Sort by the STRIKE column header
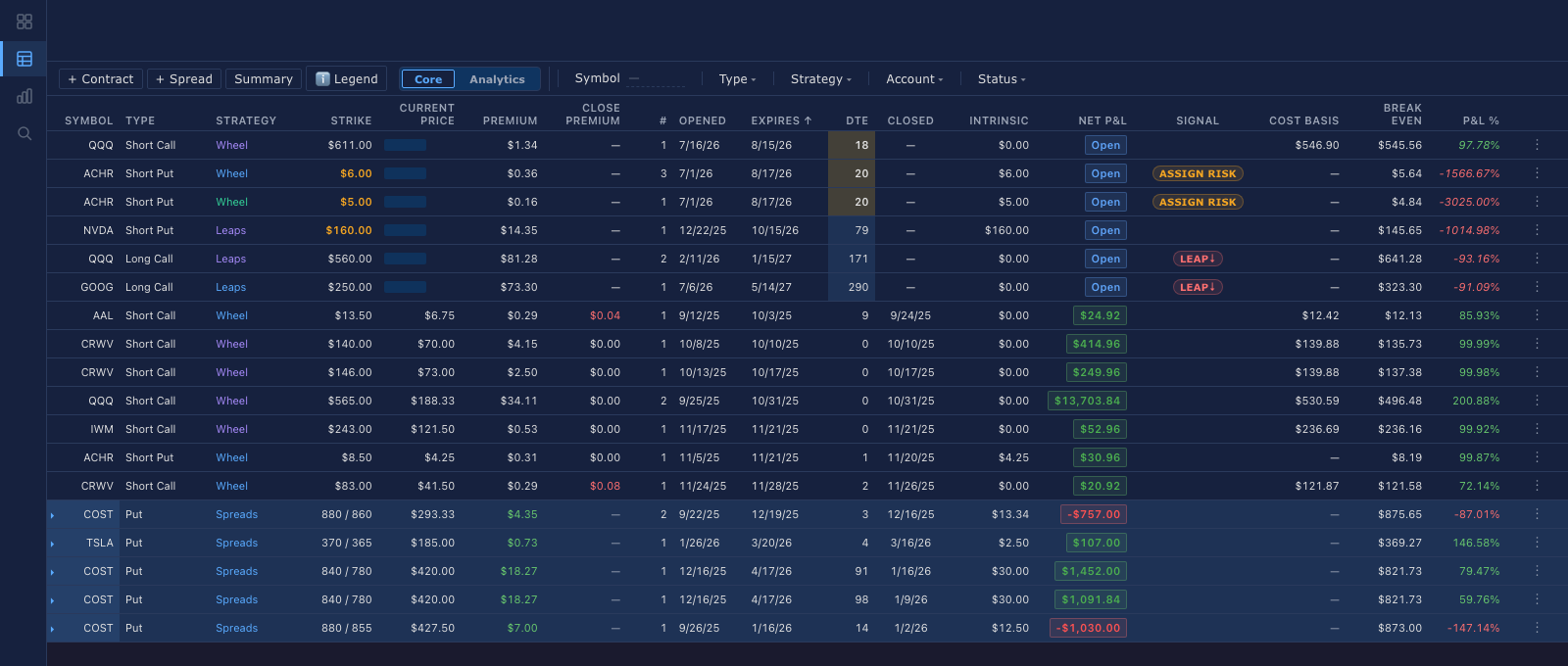 click(x=351, y=120)
